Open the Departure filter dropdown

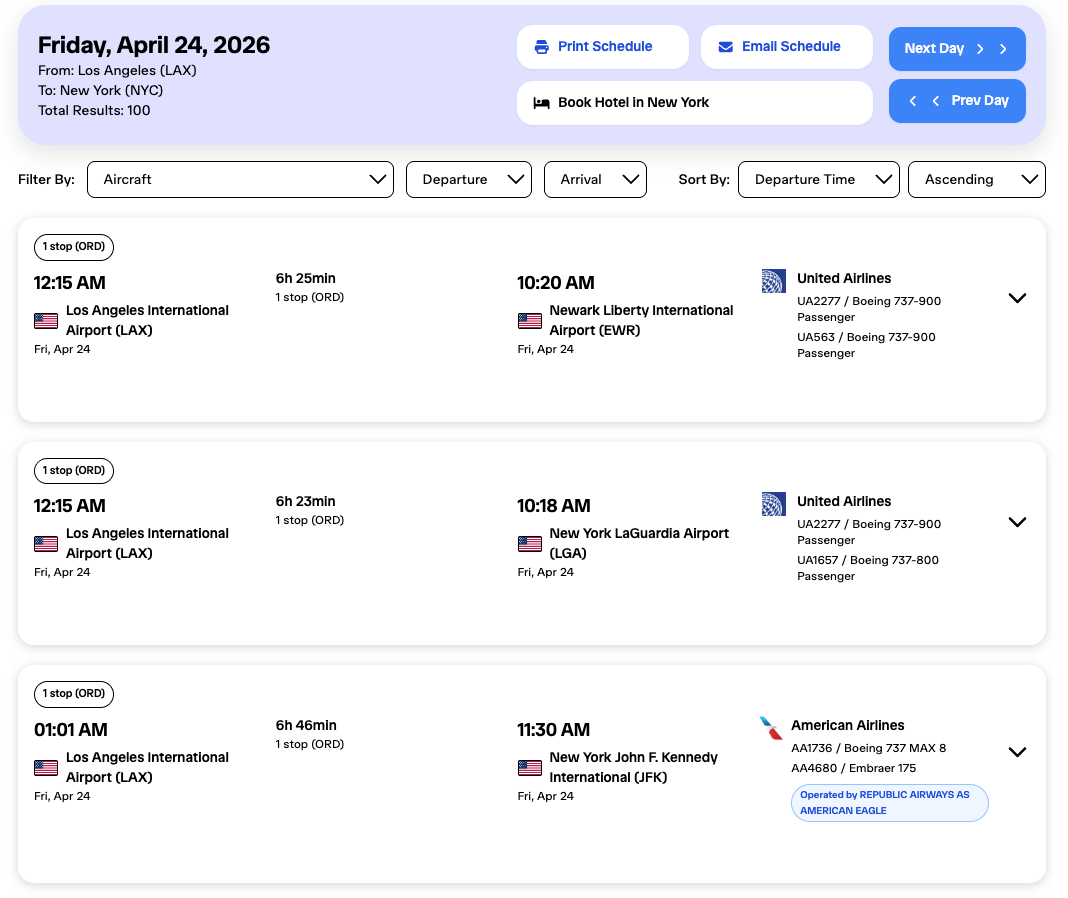point(468,180)
